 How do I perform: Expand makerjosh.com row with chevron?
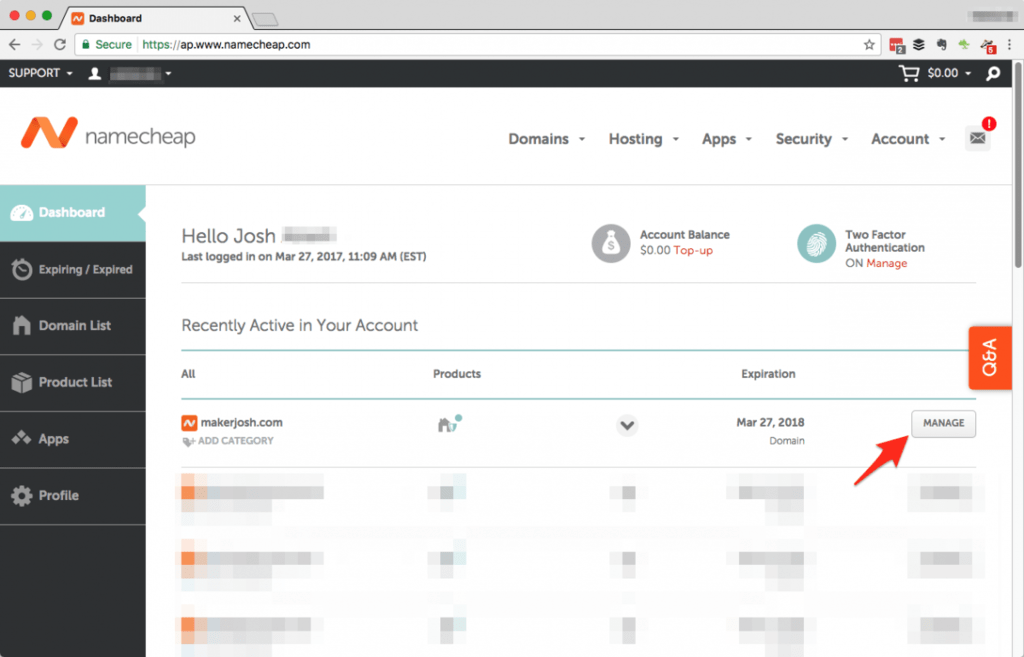(627, 426)
